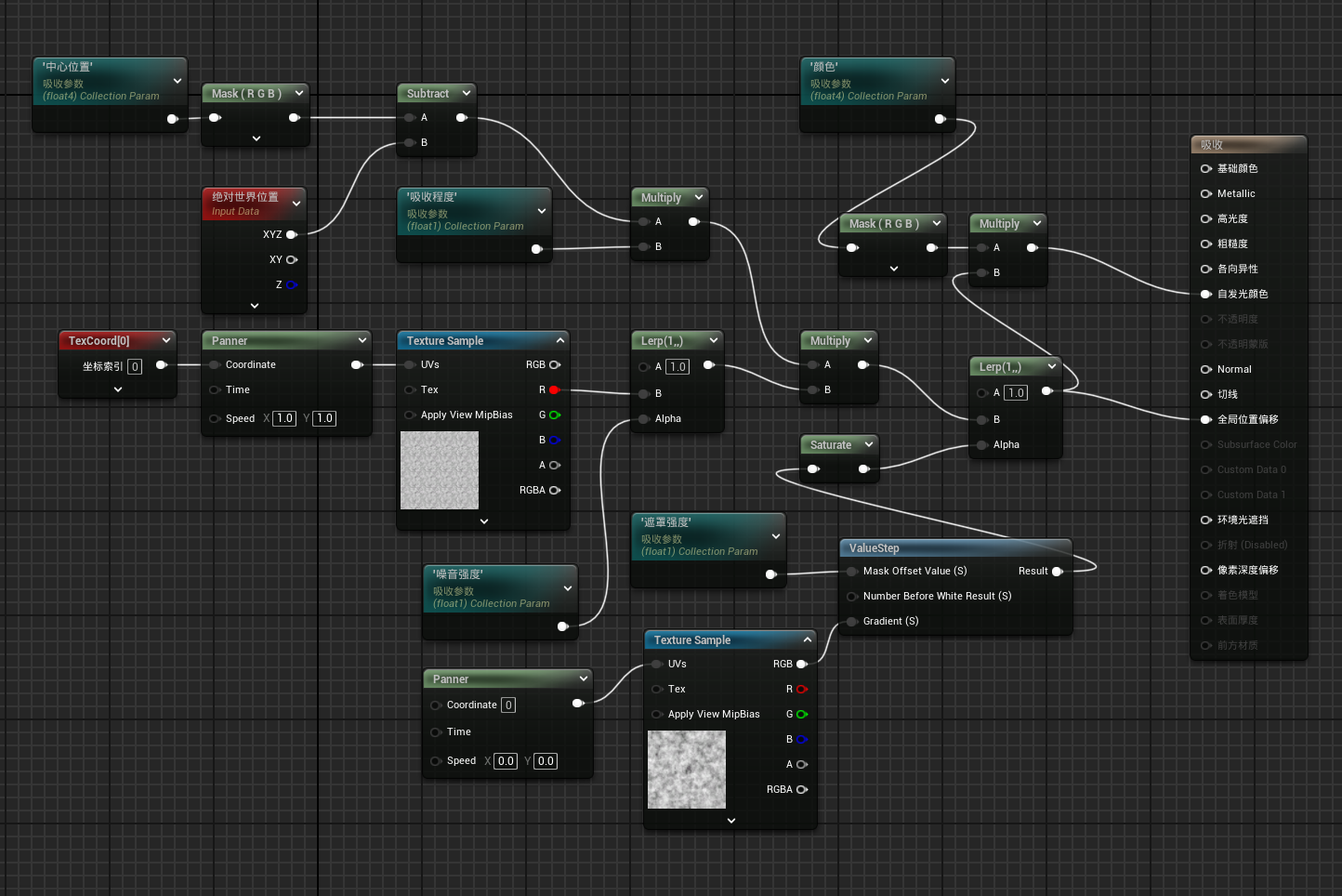This screenshot has width=1342, height=896.
Task: Click the 基础颜色 input pin on 吸收 node
Action: [1206, 169]
